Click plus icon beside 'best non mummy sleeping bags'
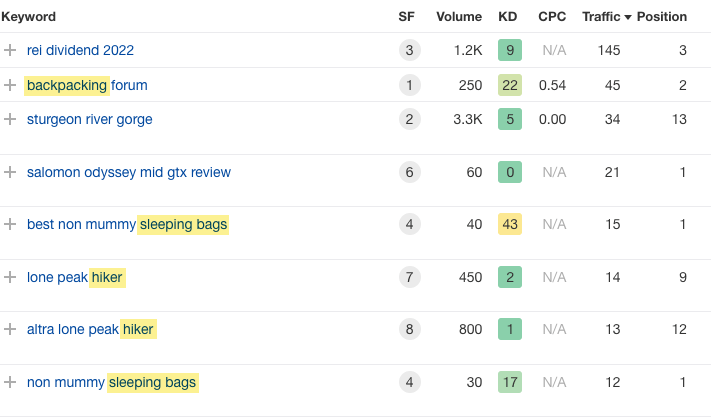Image resolution: width=711 pixels, height=417 pixels. [10, 224]
